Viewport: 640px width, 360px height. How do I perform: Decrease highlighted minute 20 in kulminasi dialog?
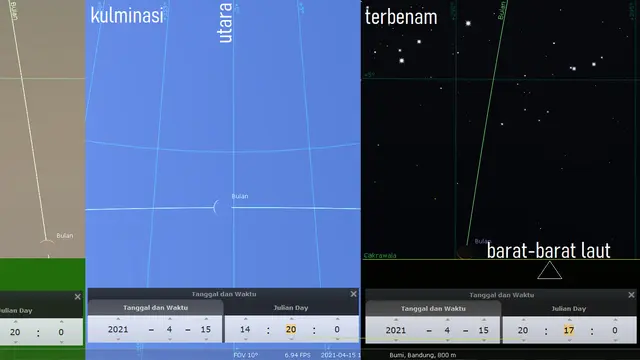tap(291, 339)
